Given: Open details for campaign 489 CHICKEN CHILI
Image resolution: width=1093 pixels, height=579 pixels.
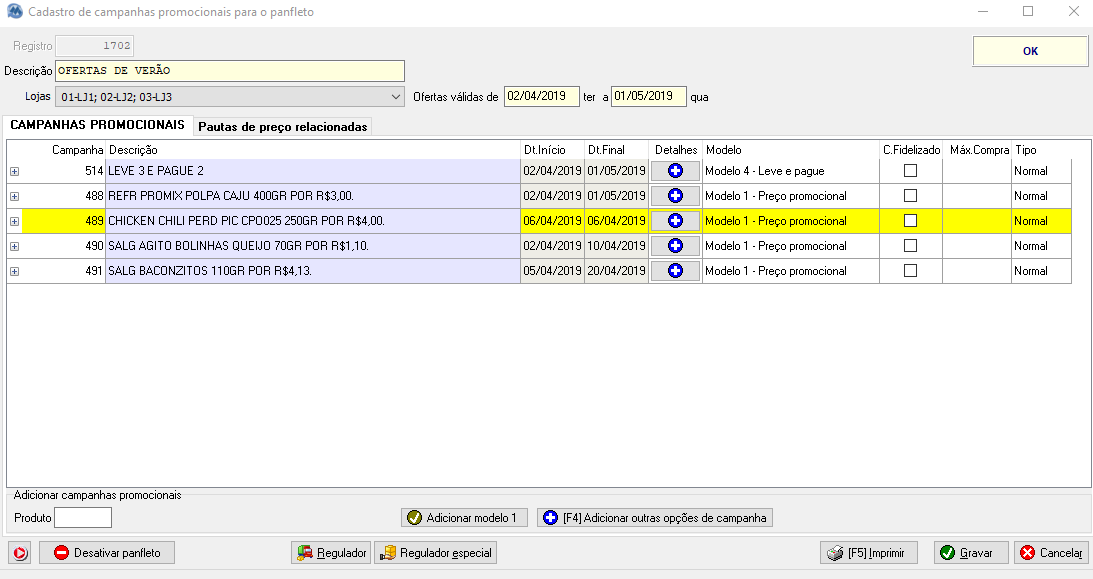Looking at the screenshot, I should coord(675,221).
